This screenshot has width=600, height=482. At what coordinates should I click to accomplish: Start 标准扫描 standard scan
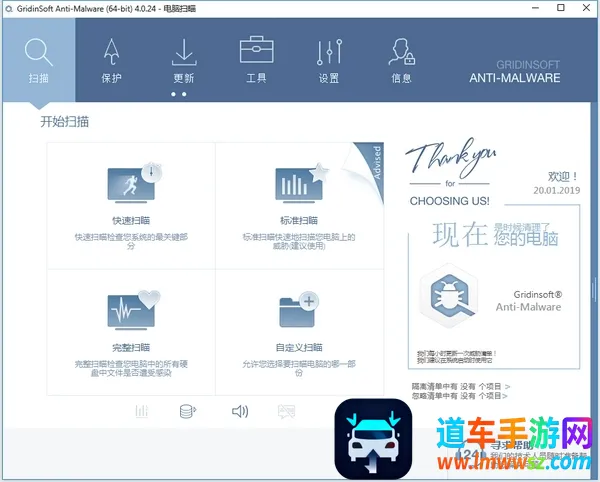click(x=299, y=203)
